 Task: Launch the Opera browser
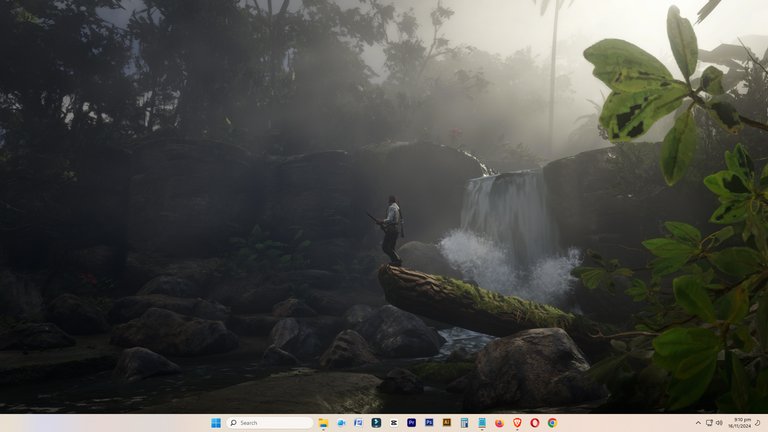pos(535,423)
